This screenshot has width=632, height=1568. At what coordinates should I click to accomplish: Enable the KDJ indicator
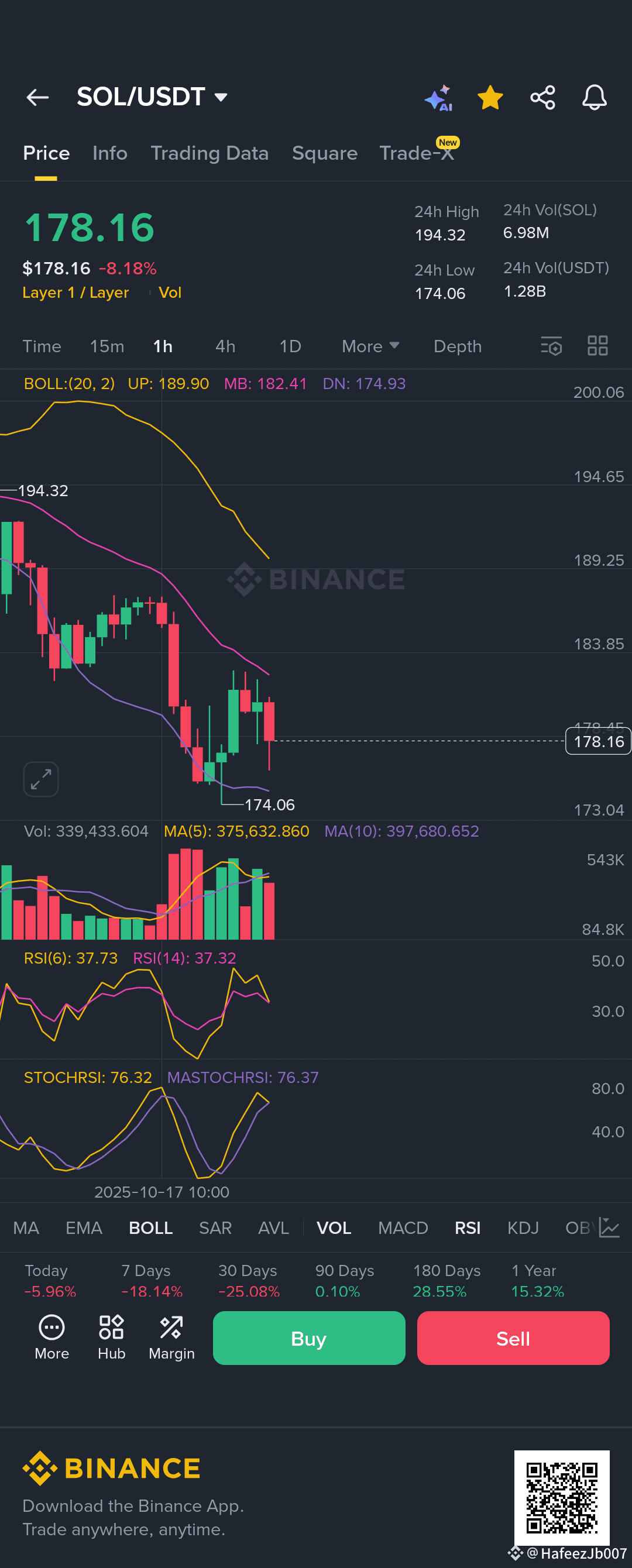(x=523, y=1227)
